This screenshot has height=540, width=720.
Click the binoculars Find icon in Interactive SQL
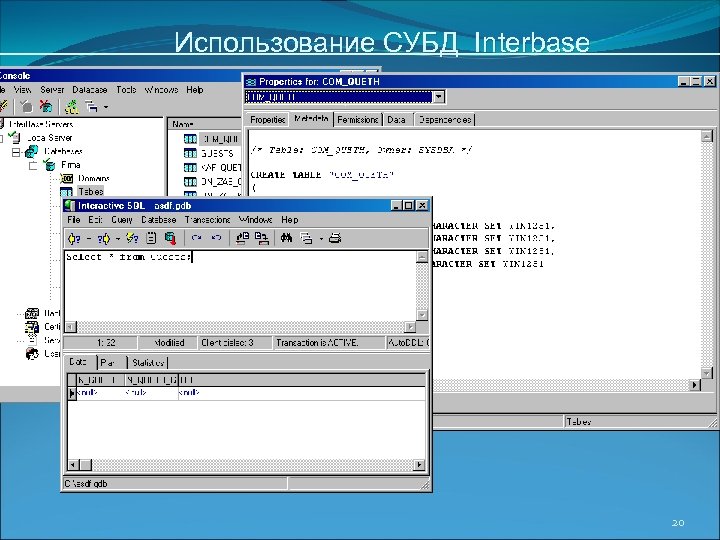pos(287,238)
